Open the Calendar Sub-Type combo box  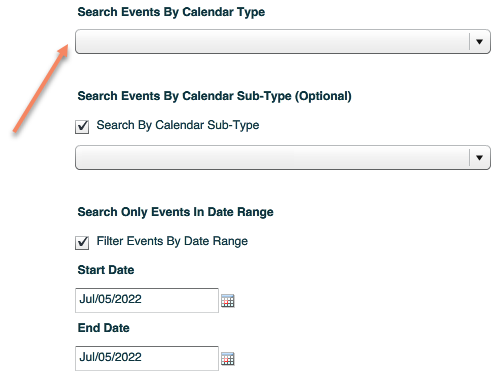(283, 158)
